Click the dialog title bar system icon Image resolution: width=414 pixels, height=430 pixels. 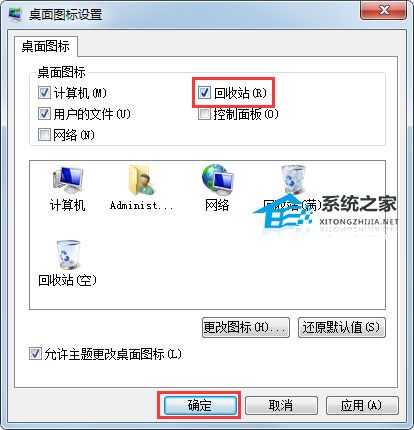click(x=15, y=15)
